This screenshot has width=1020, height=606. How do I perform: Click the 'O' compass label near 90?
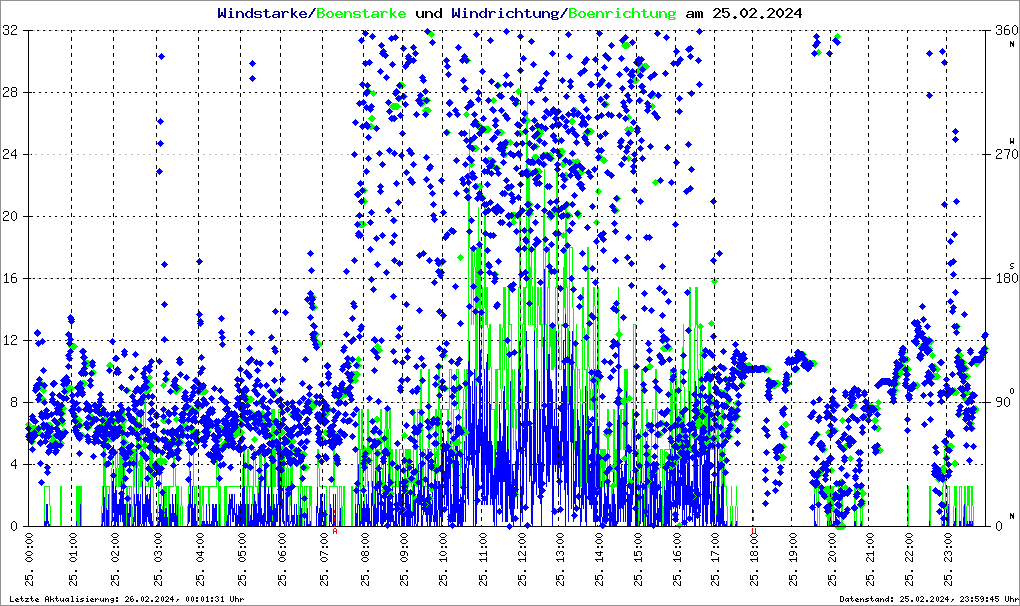[x=1012, y=391]
